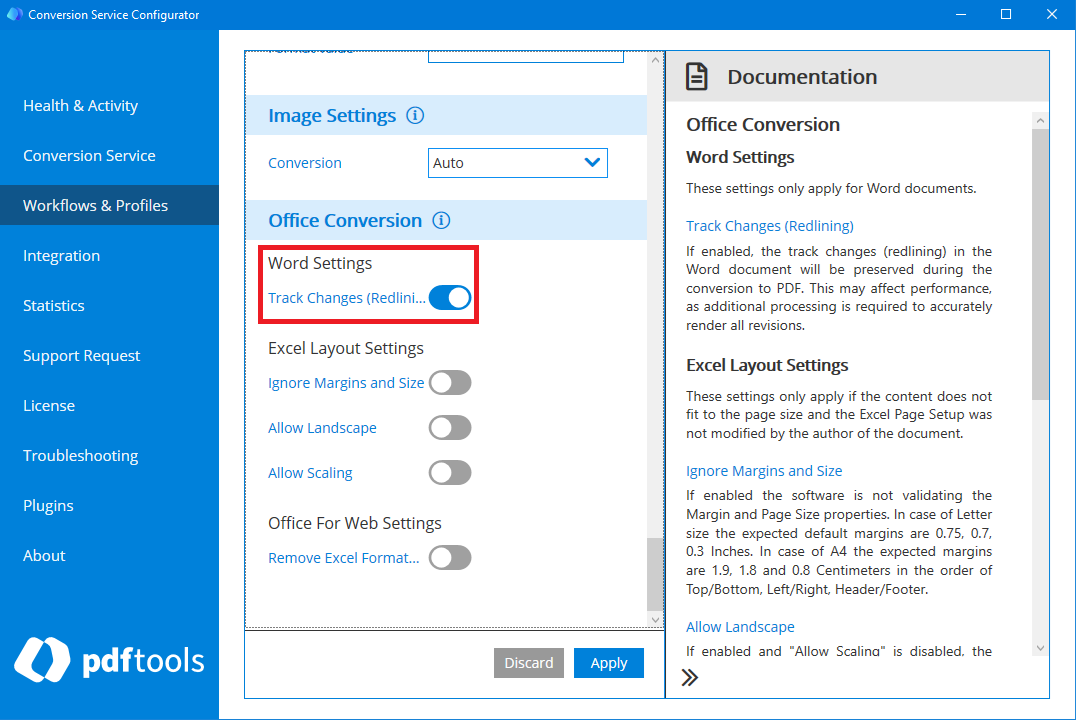Click the partially visible input field at top
Image resolution: width=1076 pixels, height=720 pixels.
point(526,57)
